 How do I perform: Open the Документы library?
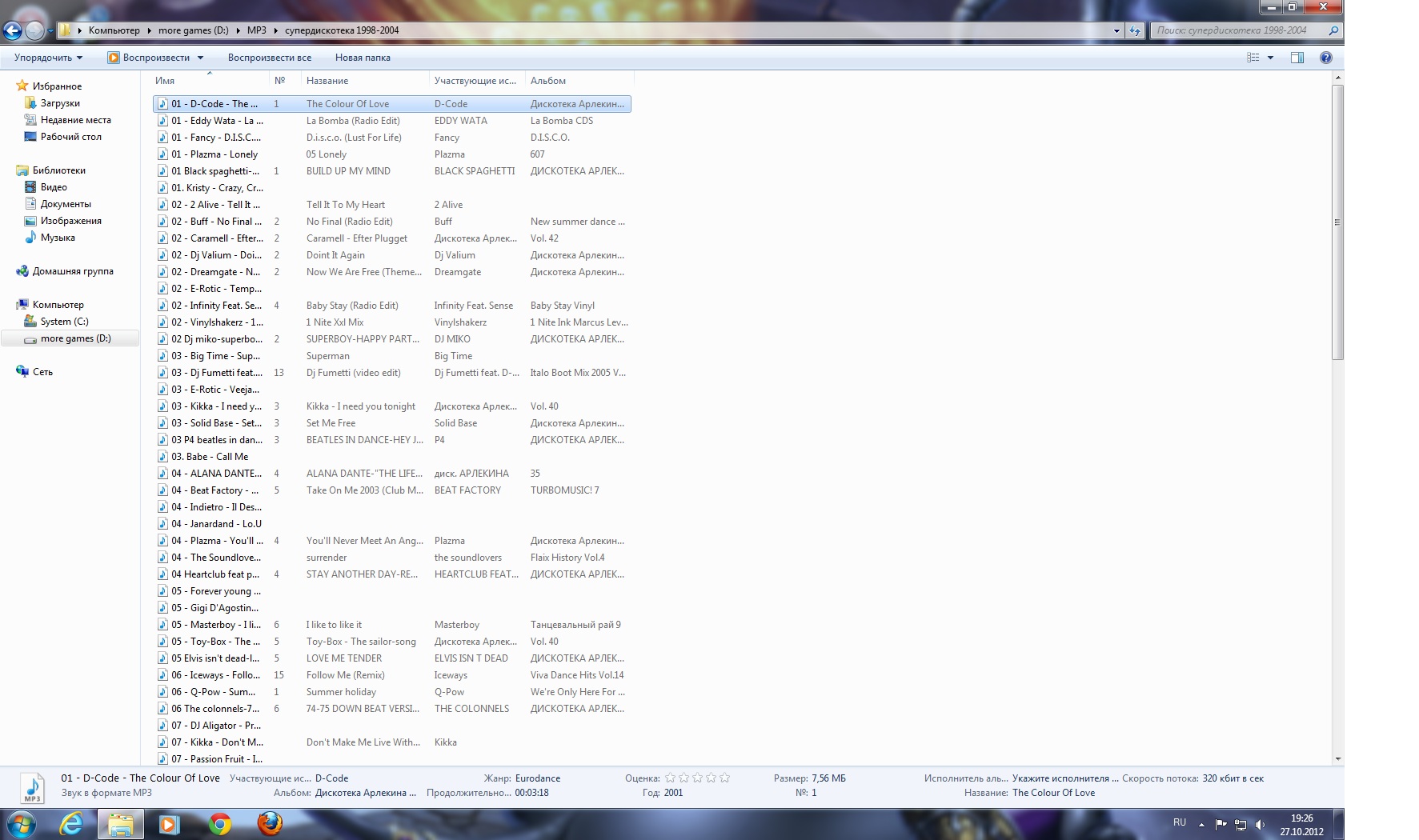pos(66,204)
